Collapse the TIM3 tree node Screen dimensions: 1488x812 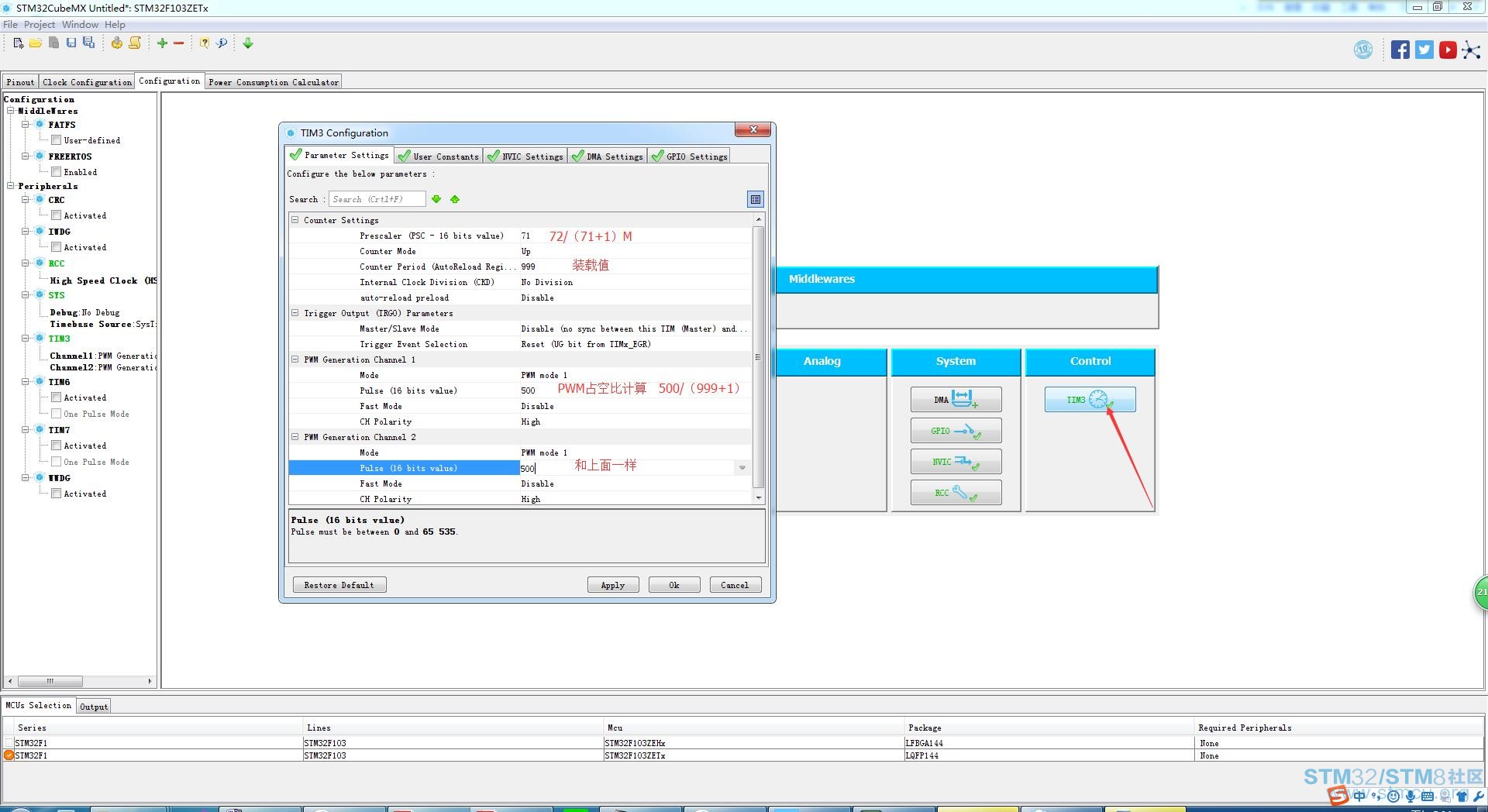tap(26, 339)
